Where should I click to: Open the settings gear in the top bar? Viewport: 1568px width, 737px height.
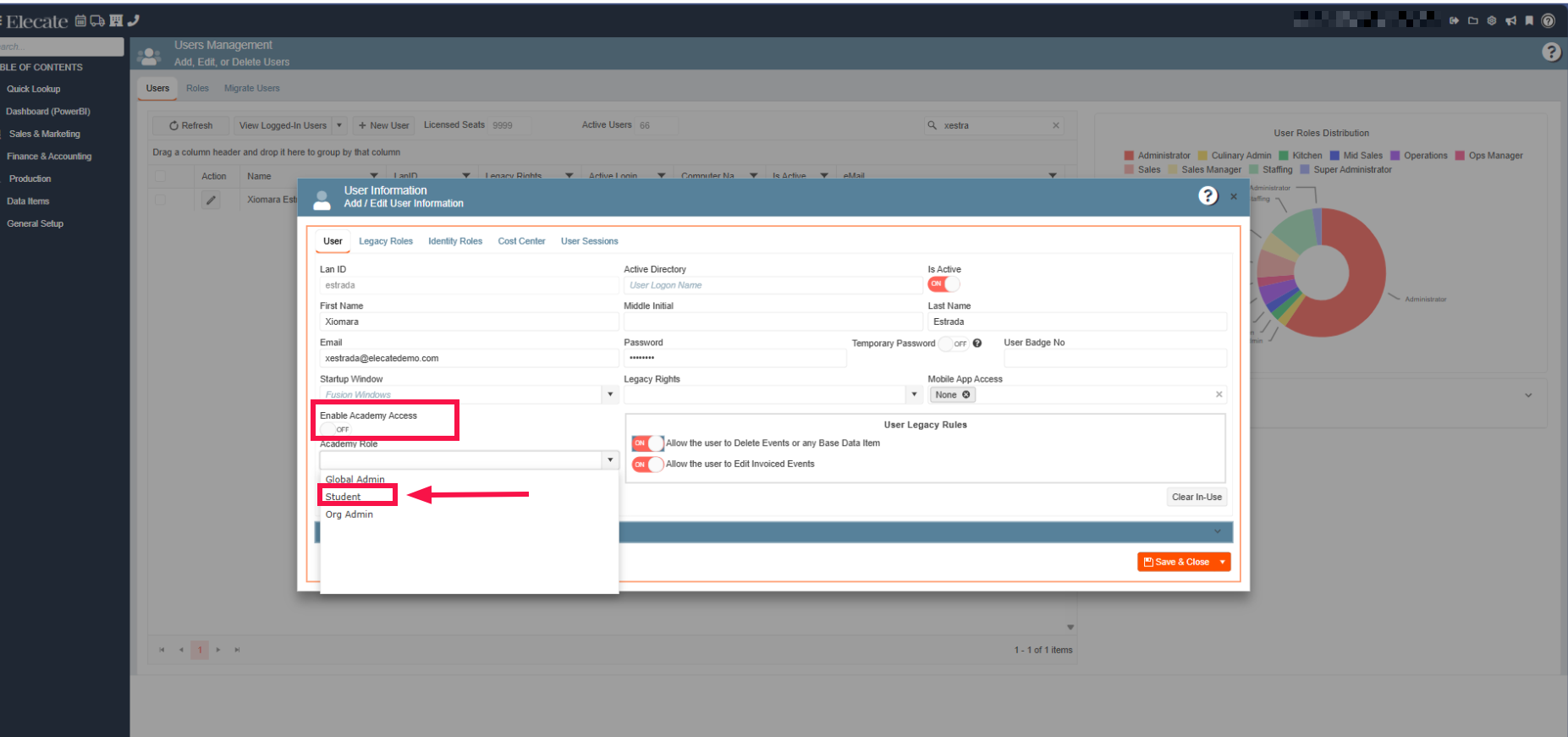click(1491, 21)
